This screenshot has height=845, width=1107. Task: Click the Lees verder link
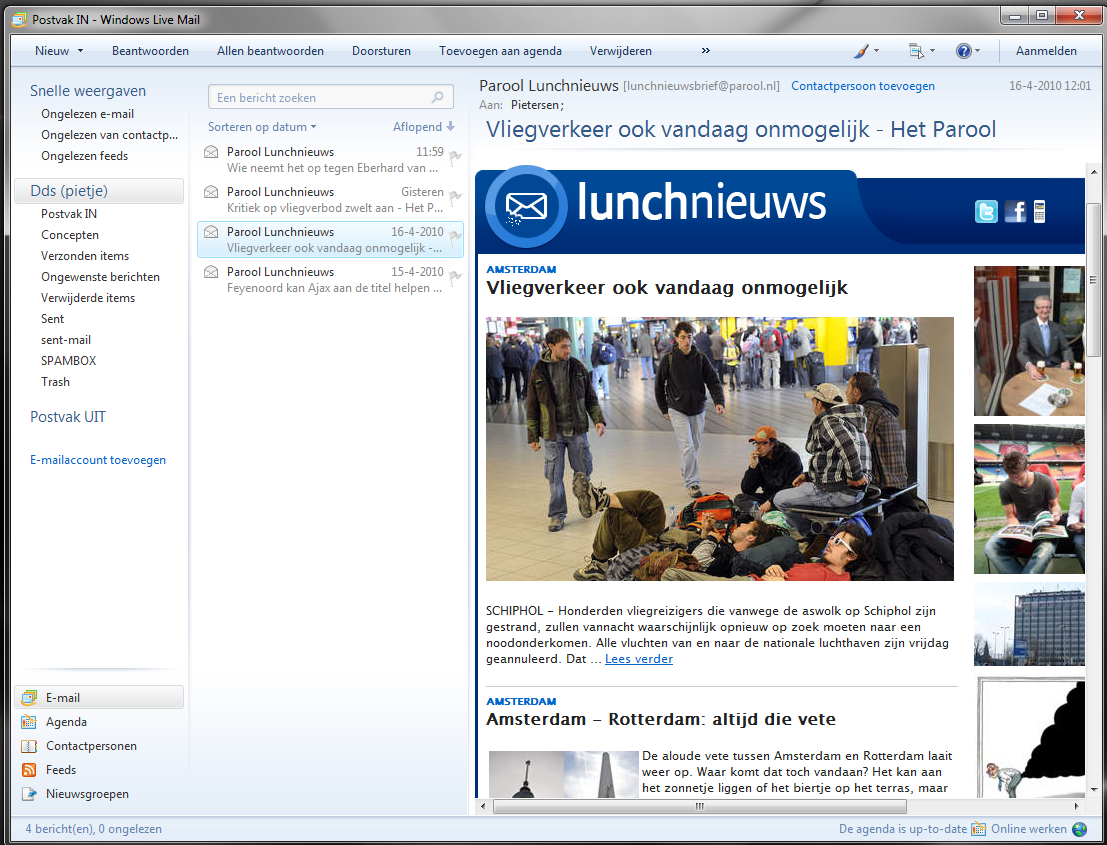639,659
